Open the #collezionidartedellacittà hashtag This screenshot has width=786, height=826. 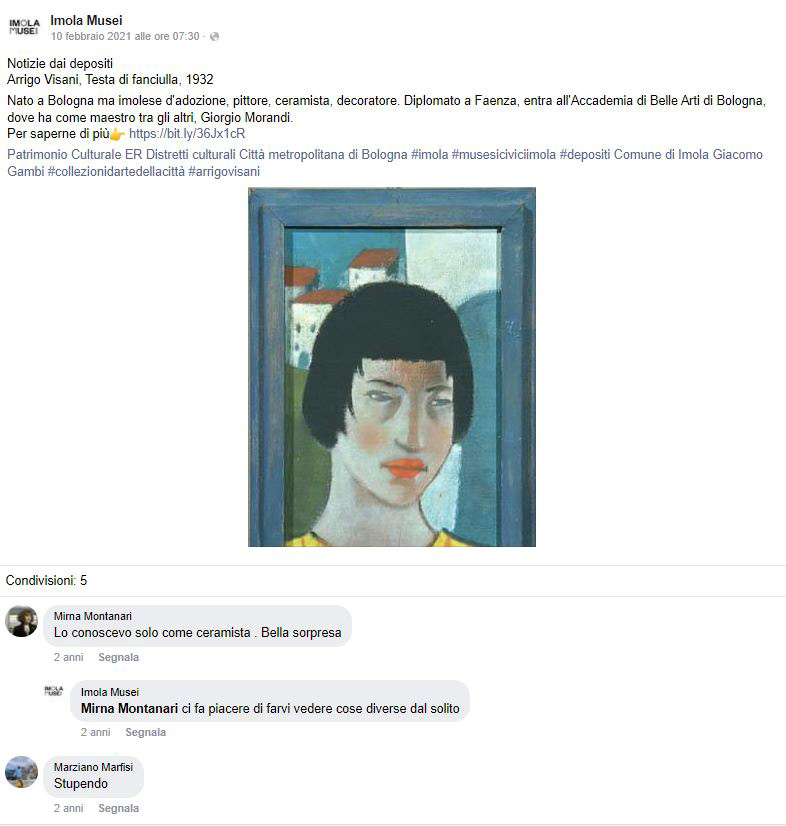pyautogui.click(x=116, y=171)
